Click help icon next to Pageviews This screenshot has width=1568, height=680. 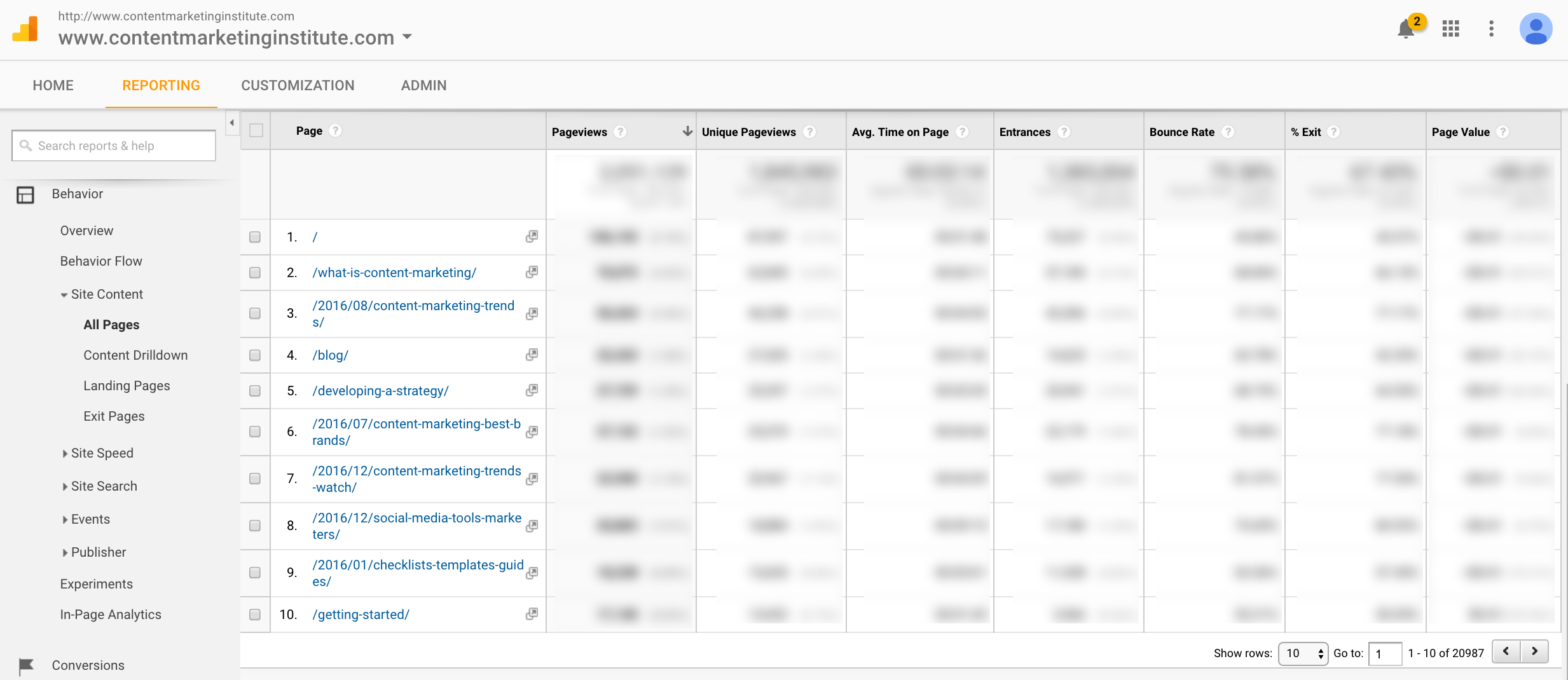[x=621, y=132]
